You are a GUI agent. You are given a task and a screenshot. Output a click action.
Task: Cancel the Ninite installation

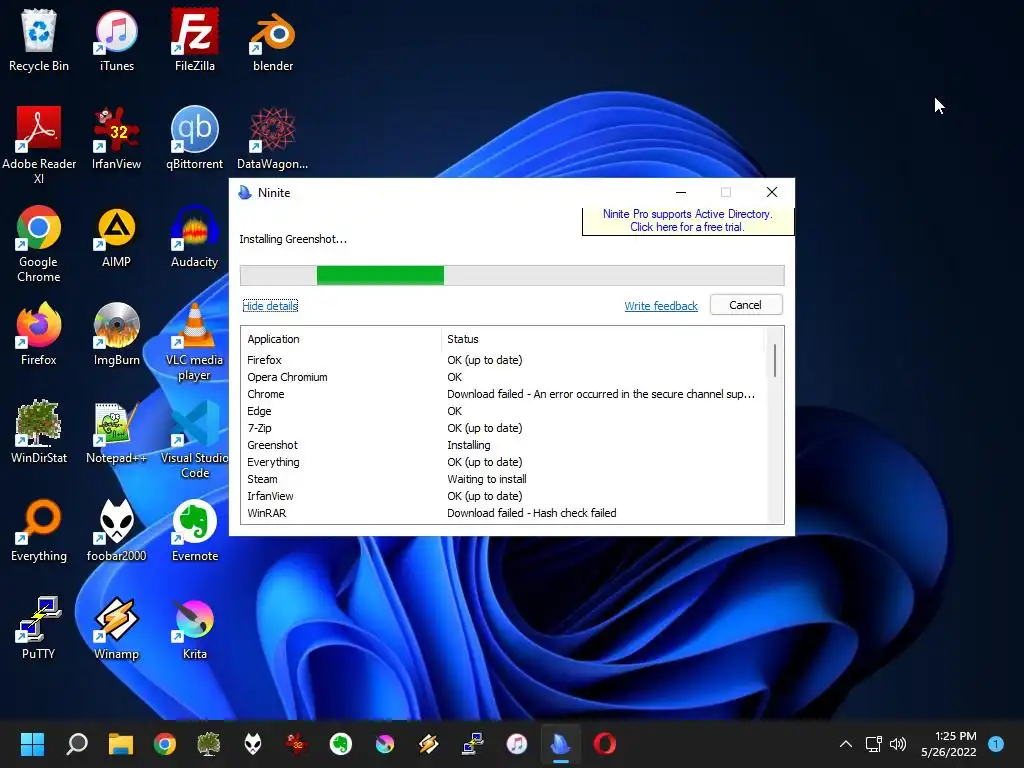point(746,305)
